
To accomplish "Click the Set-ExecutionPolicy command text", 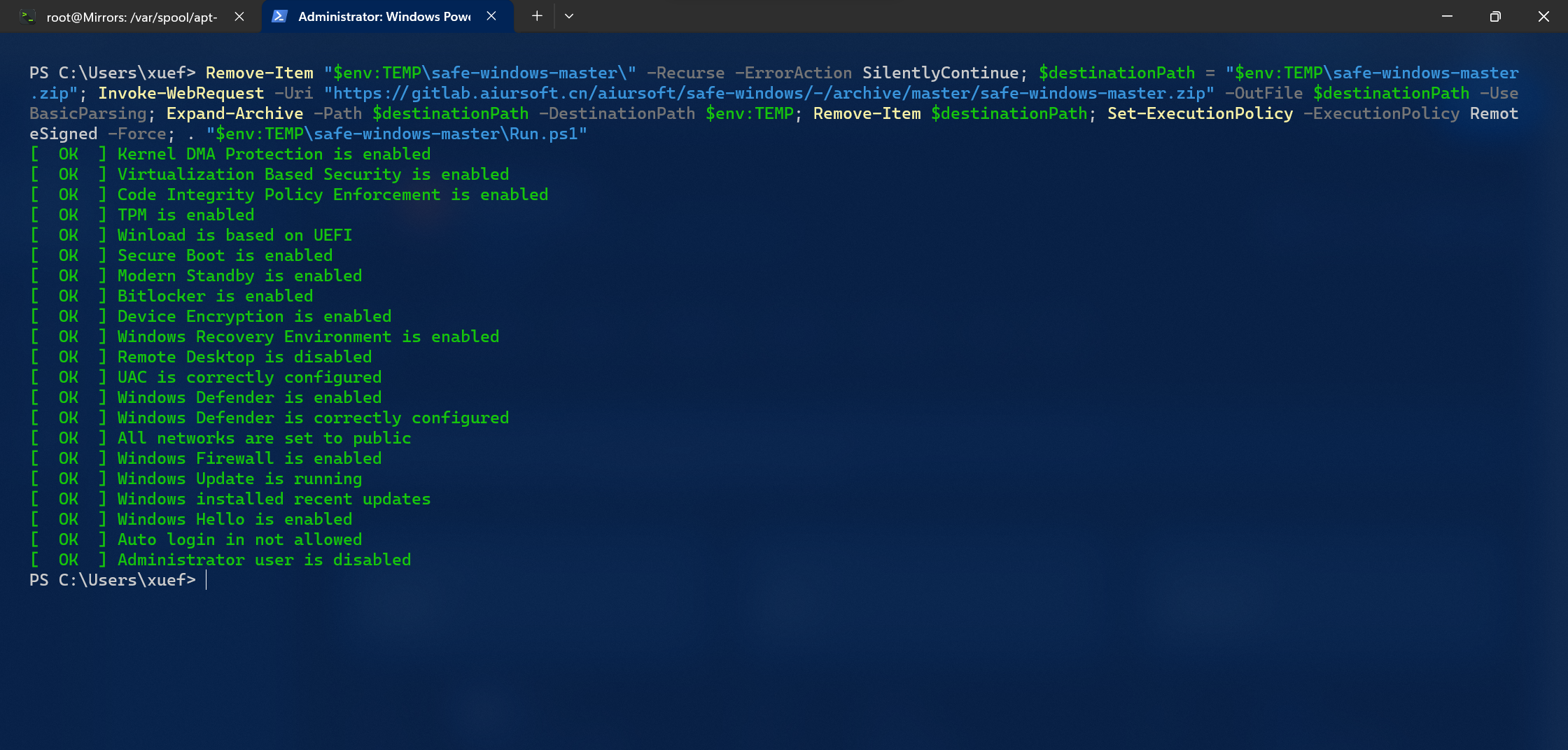I will [x=1200, y=113].
